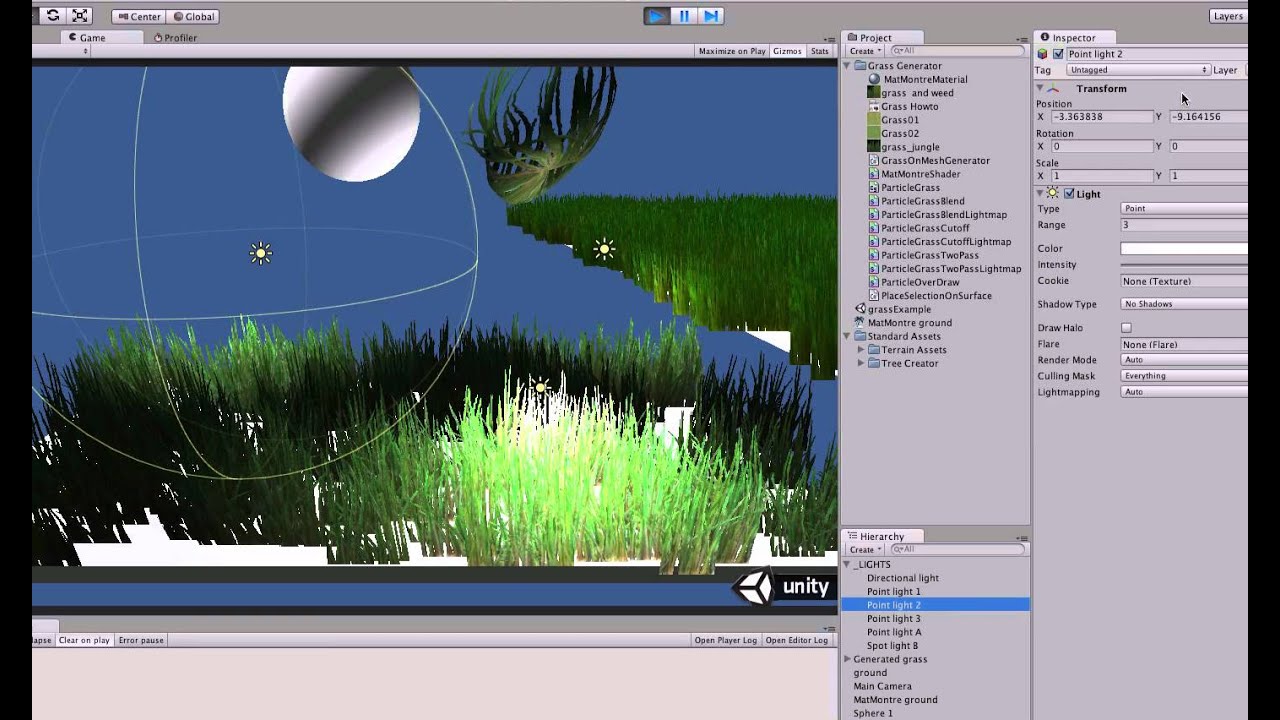Image resolution: width=1280 pixels, height=720 pixels.
Task: Click the Open Editor Log button
Action: pos(797,639)
